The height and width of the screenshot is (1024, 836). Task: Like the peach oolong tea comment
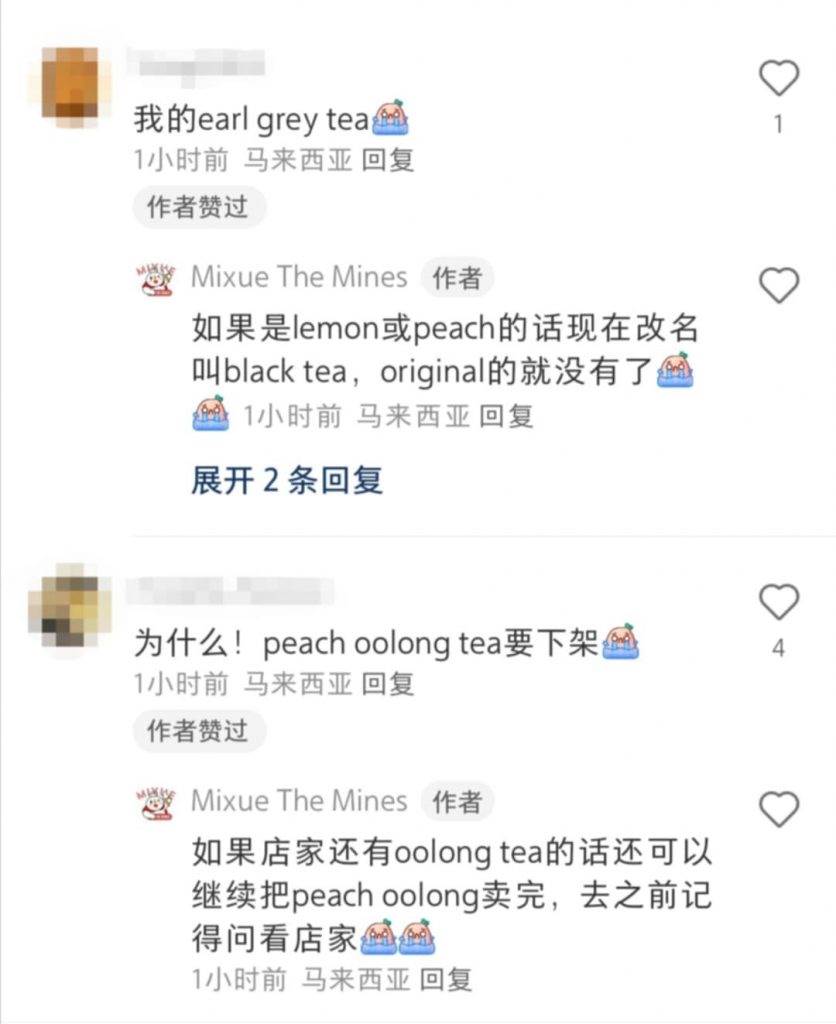[779, 601]
